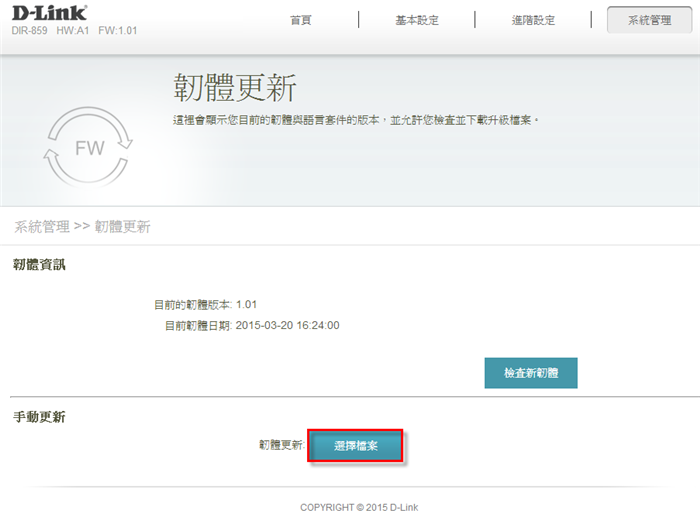The image size is (700, 513).
Task: Select the 系統管理 tab
Action: 649,20
